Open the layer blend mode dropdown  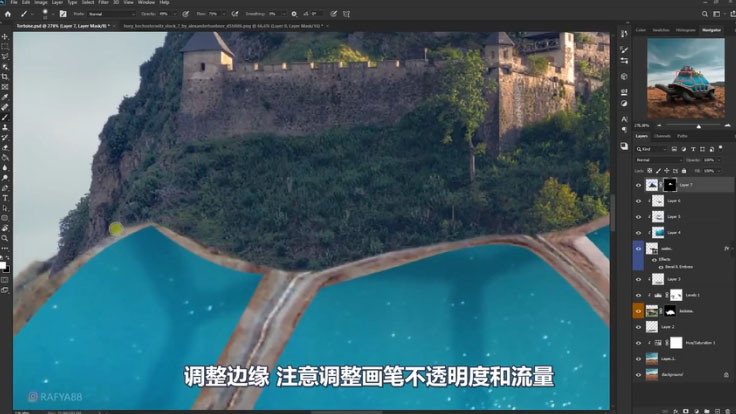[x=657, y=159]
